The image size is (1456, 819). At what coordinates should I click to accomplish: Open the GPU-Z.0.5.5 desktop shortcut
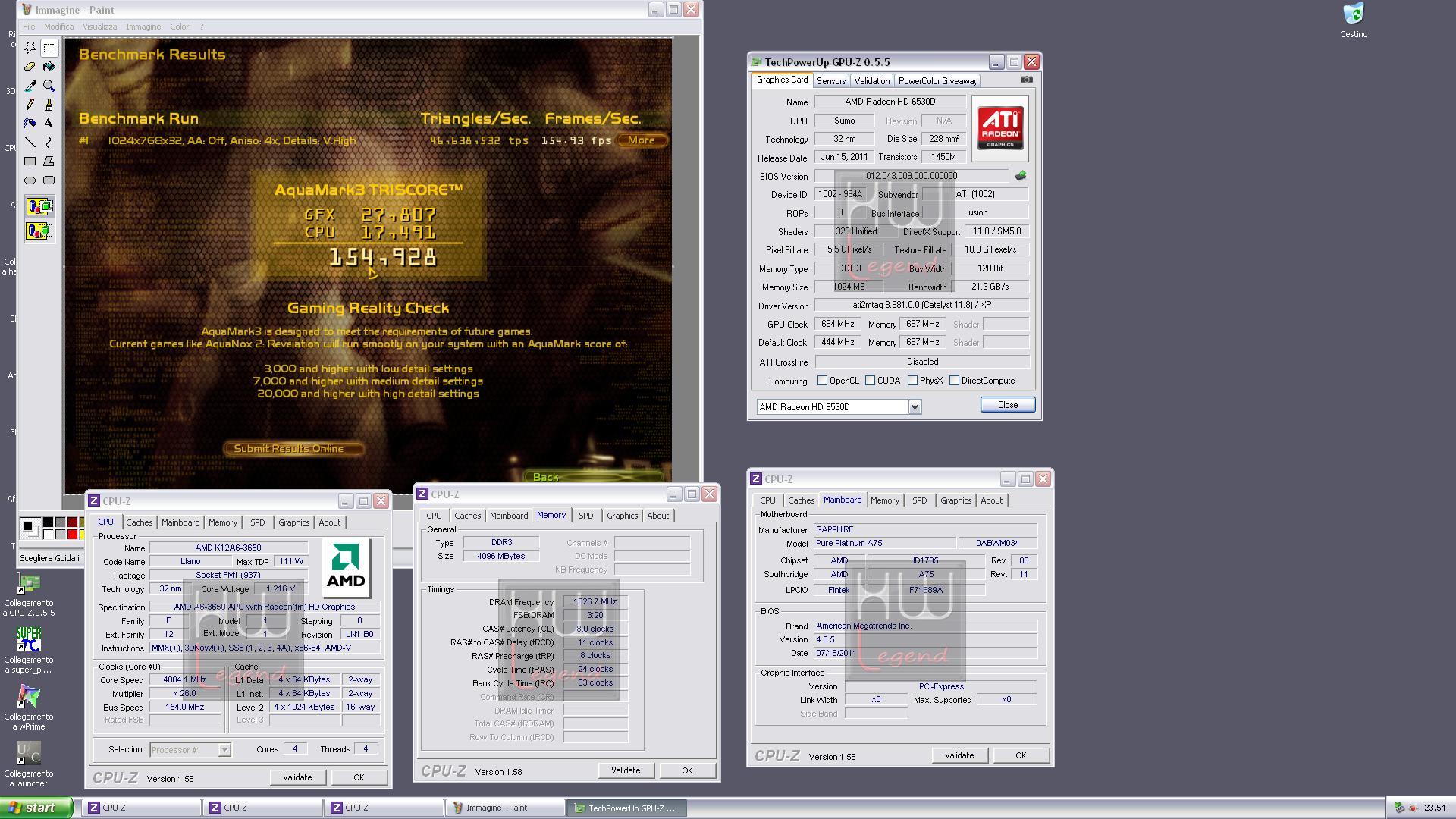29,595
